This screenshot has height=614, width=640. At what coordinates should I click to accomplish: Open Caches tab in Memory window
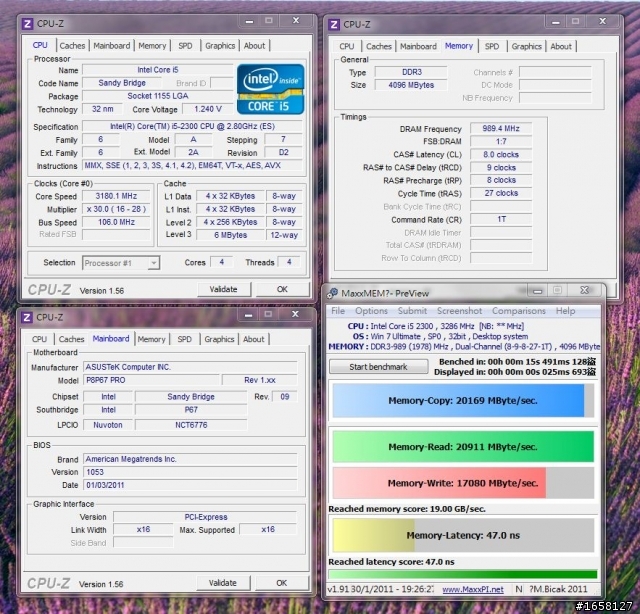pyautogui.click(x=379, y=47)
